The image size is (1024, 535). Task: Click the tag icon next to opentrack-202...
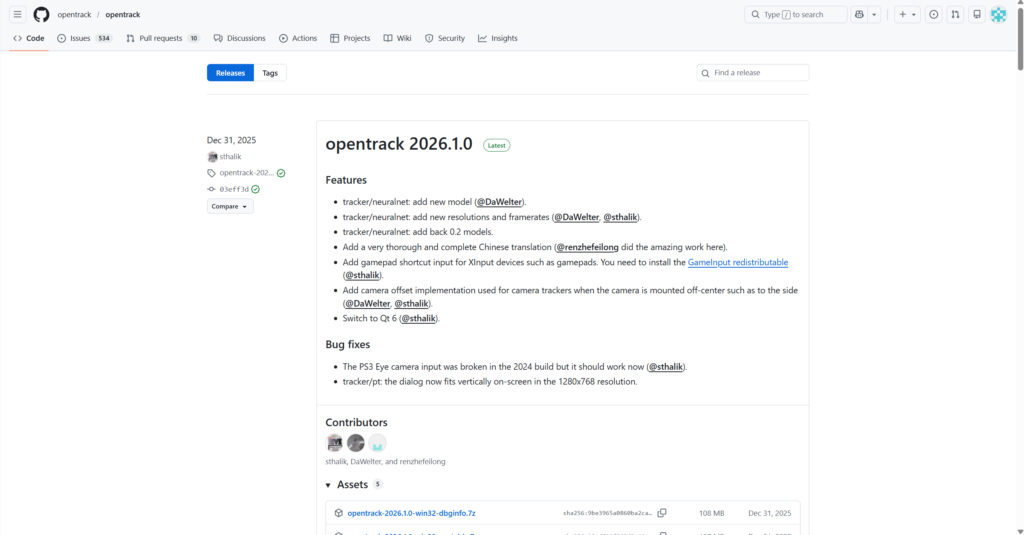tap(211, 173)
